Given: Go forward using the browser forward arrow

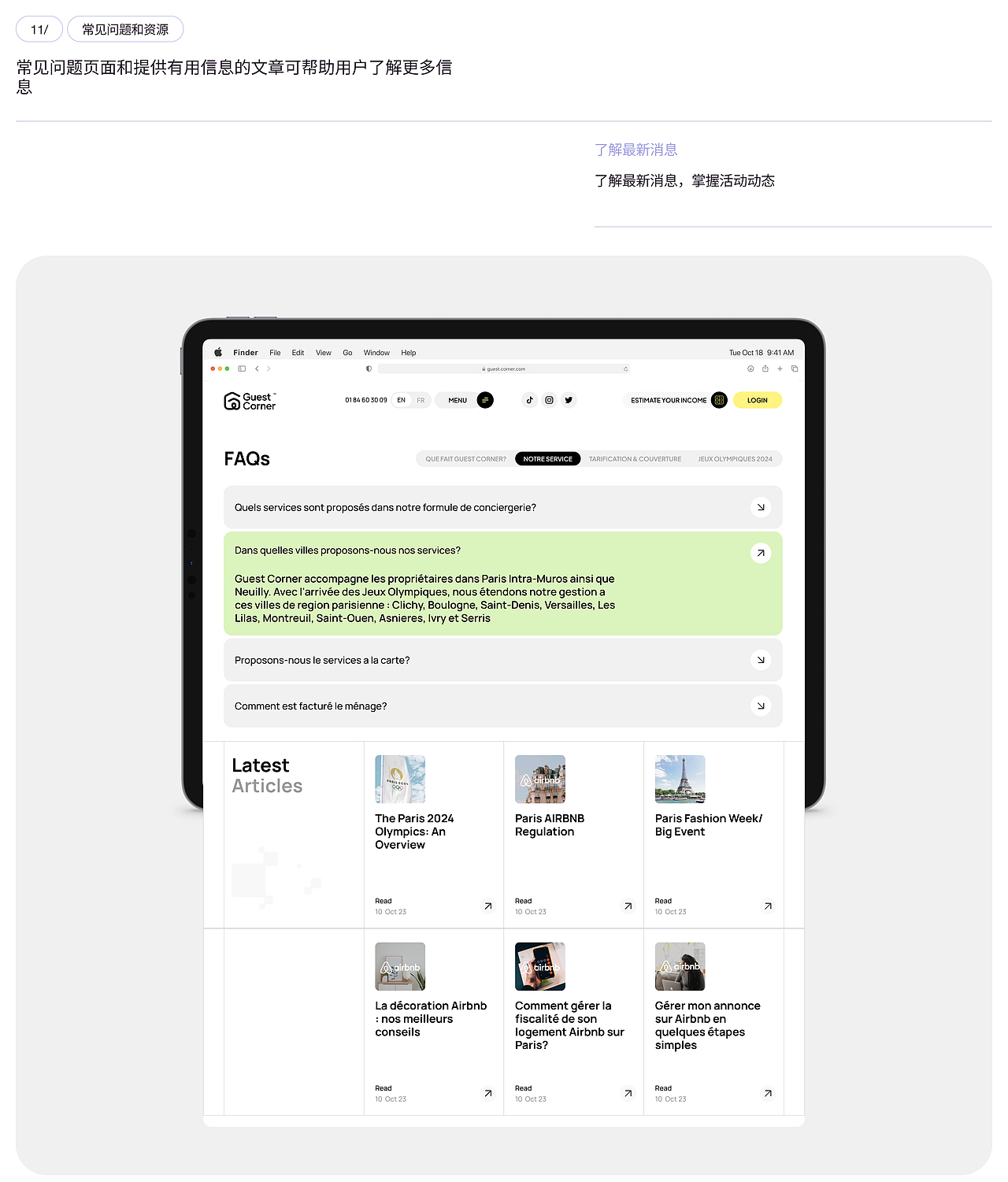Looking at the screenshot, I should 269,369.
